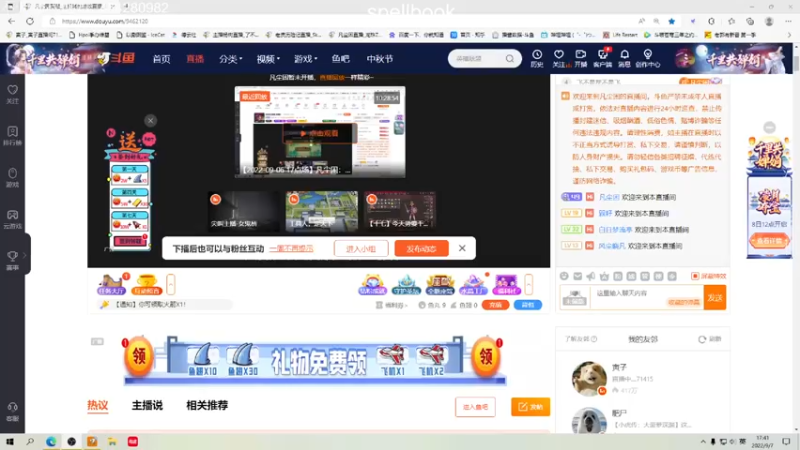Screen dimensions: 800x450
Task: Play the recent replay video thumbnail
Action: click(x=320, y=132)
